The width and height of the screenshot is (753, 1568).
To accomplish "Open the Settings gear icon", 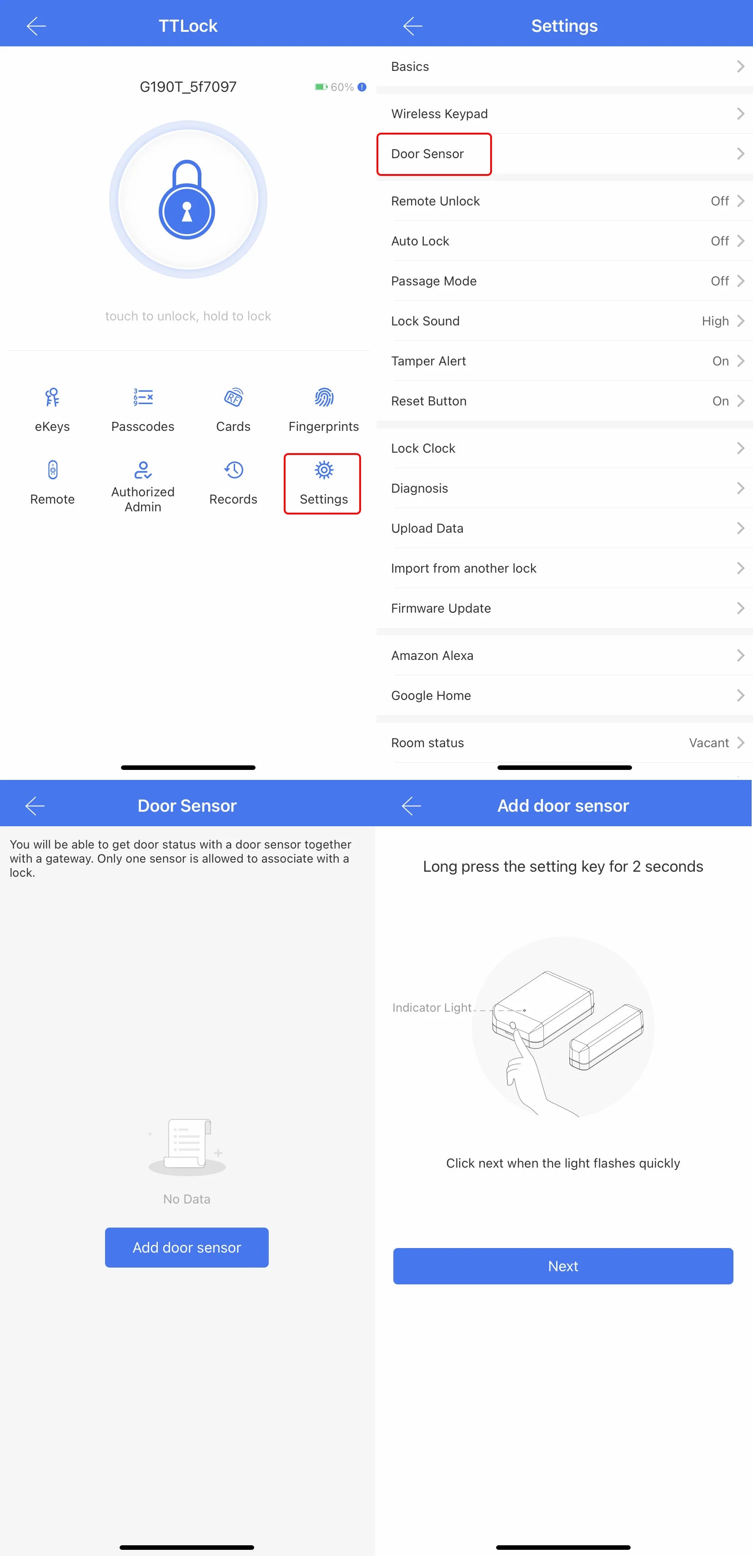I will (323, 470).
